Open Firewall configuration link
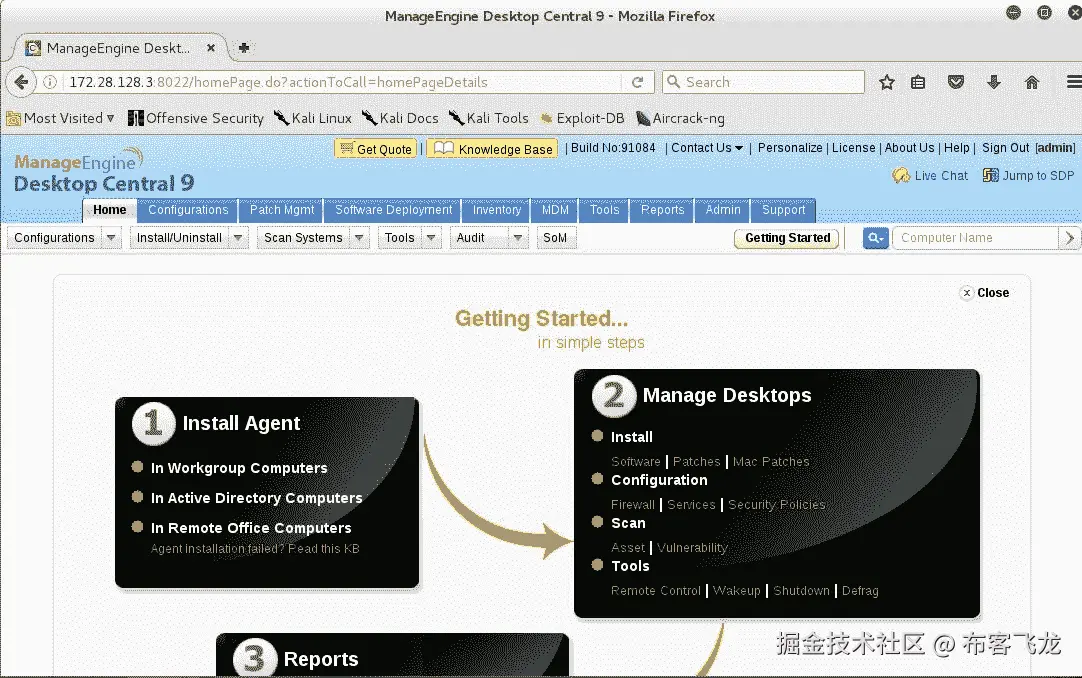 coord(632,505)
